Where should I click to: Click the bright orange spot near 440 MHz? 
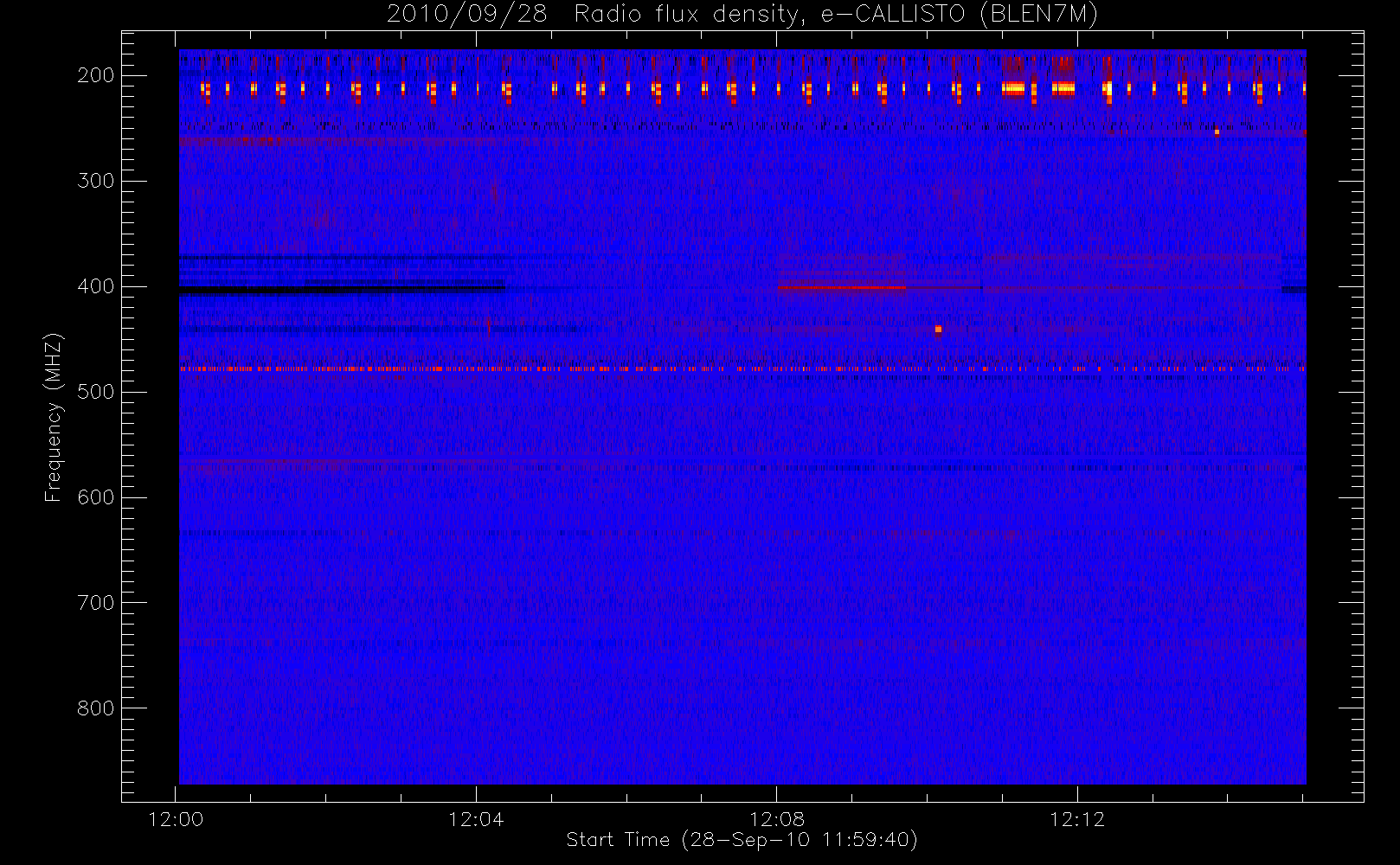click(x=938, y=329)
